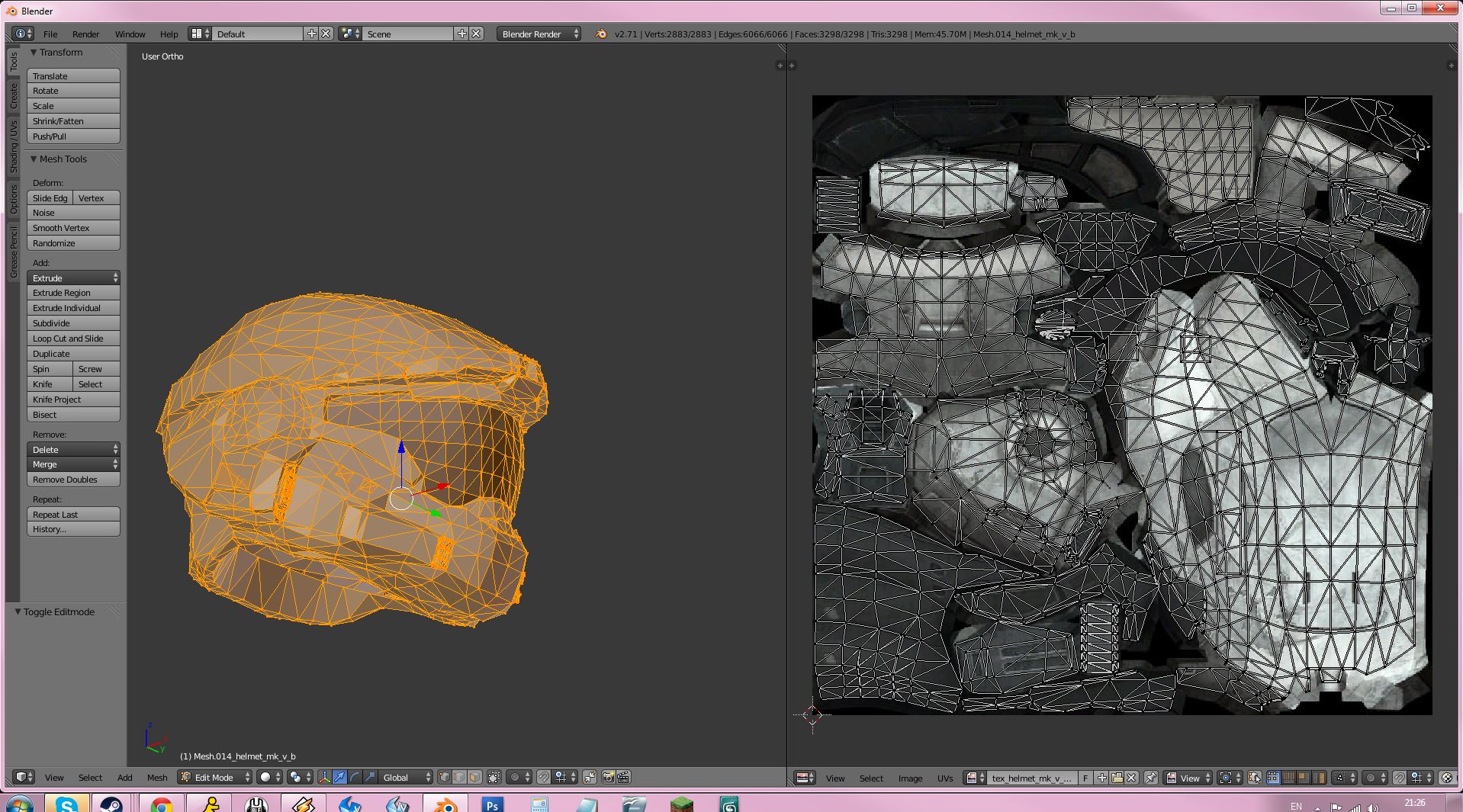
Task: Click OpenGL render animation clapper icon
Action: pyautogui.click(x=623, y=777)
